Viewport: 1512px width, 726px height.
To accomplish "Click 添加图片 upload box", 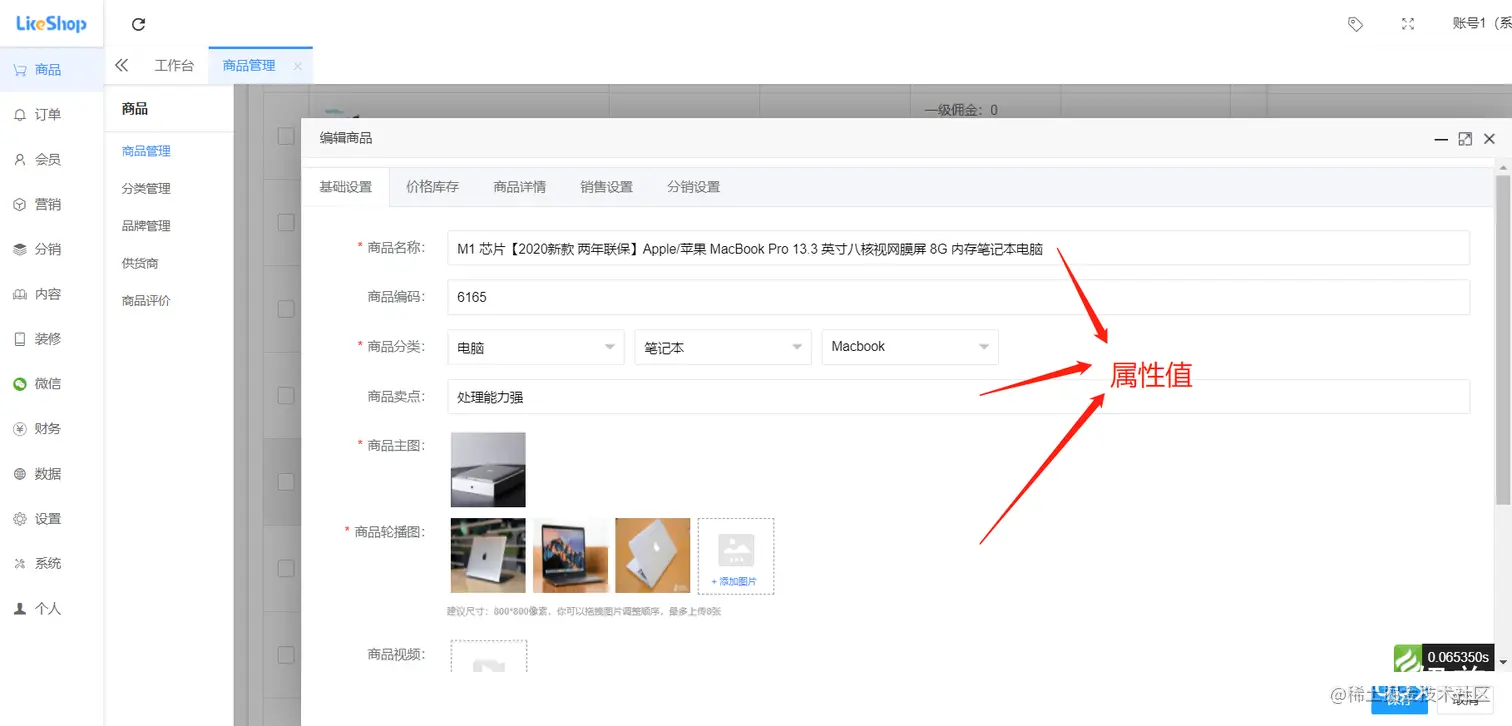I will (x=736, y=556).
